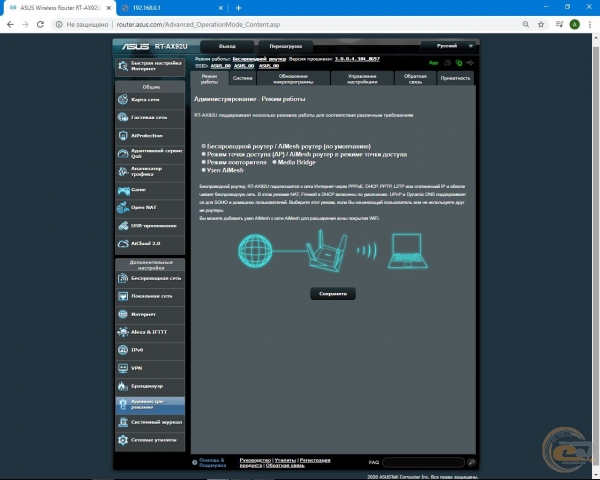This screenshot has height=480, width=600.
Task: Open the Internet (Интернет) sidebar item
Action: tap(150, 314)
